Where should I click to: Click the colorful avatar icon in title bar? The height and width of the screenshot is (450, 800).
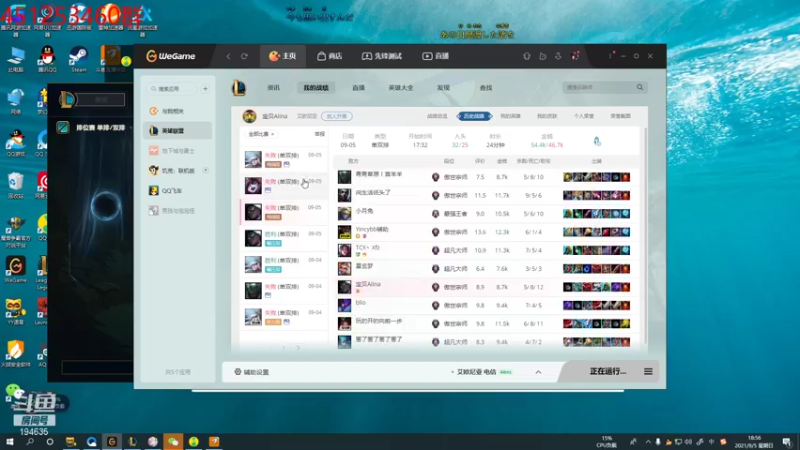[x=576, y=56]
